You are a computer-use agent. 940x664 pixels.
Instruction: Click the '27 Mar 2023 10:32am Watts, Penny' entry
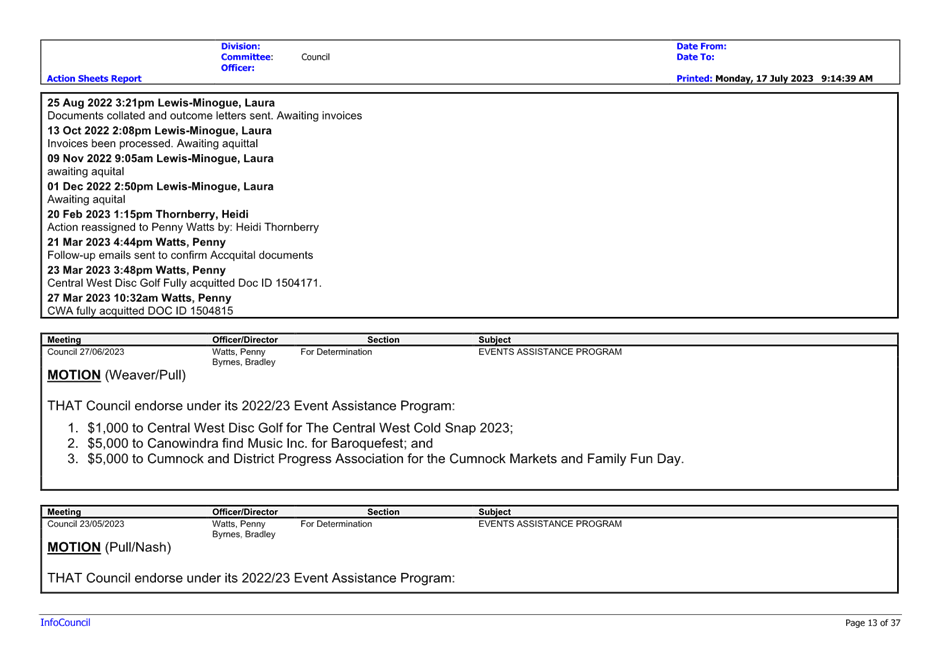(x=139, y=298)
